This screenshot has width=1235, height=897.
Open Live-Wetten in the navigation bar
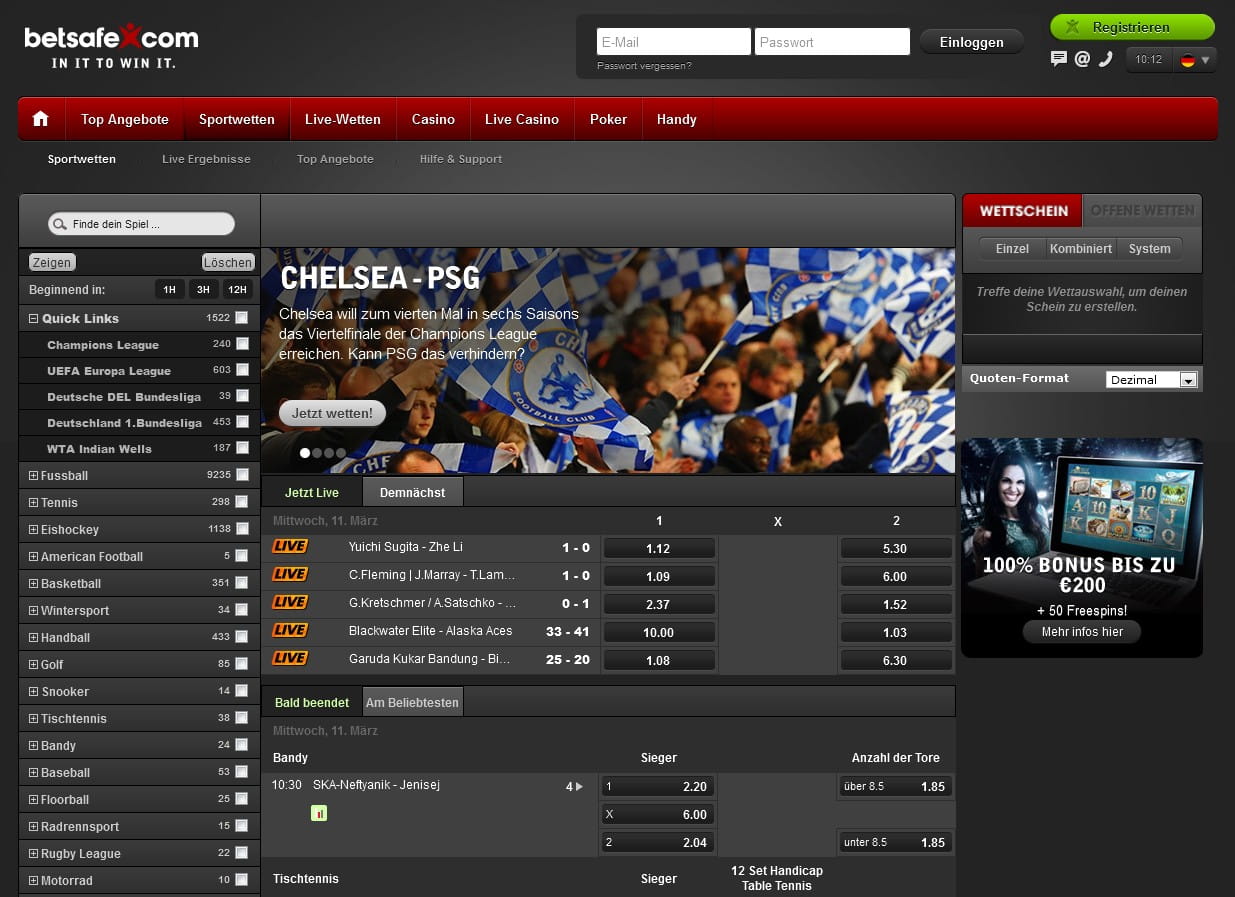click(x=343, y=119)
